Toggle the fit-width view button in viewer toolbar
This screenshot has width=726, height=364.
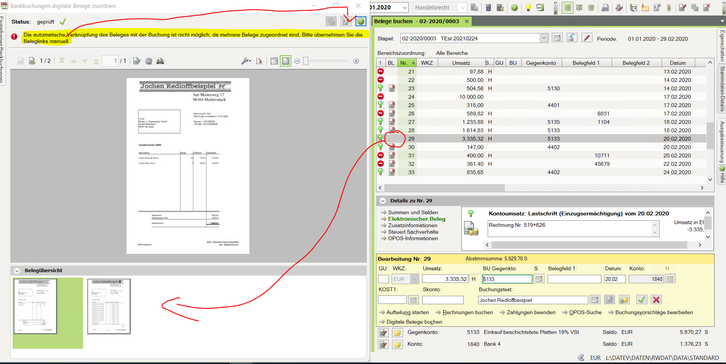[x=274, y=61]
